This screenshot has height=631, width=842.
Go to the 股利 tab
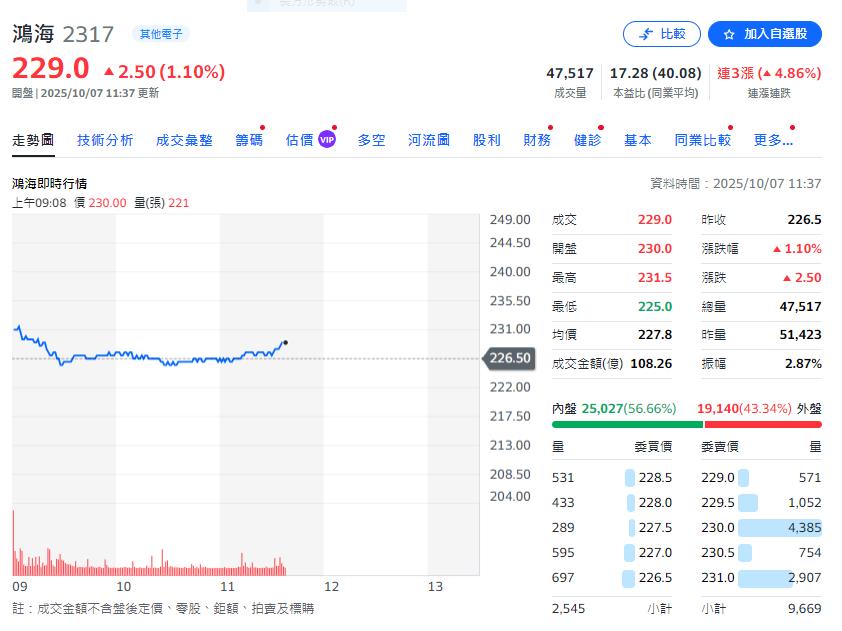[x=487, y=140]
